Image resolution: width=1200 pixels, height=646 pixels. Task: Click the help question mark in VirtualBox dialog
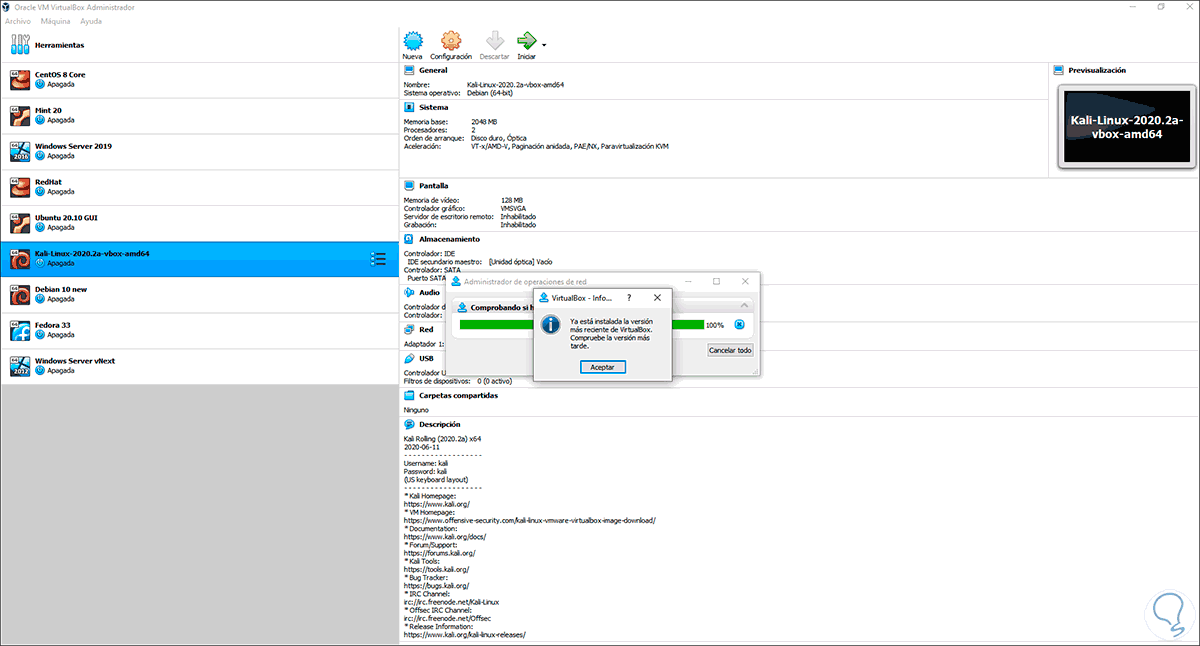[x=628, y=297]
